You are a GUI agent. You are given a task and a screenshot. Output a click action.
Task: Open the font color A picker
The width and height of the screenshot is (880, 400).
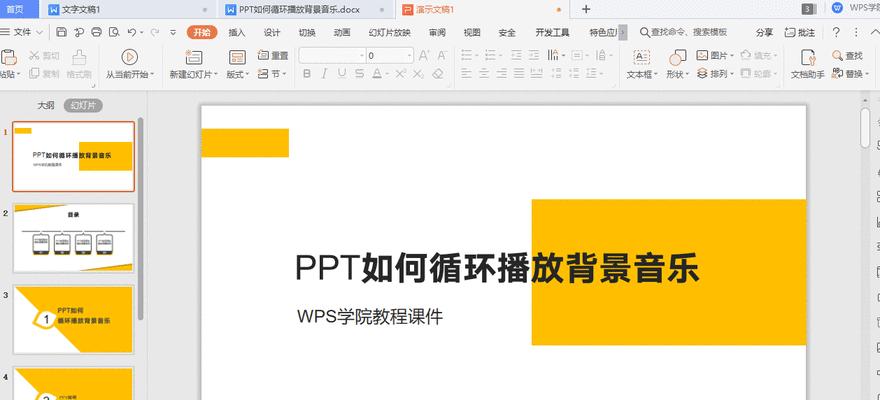tap(377, 73)
